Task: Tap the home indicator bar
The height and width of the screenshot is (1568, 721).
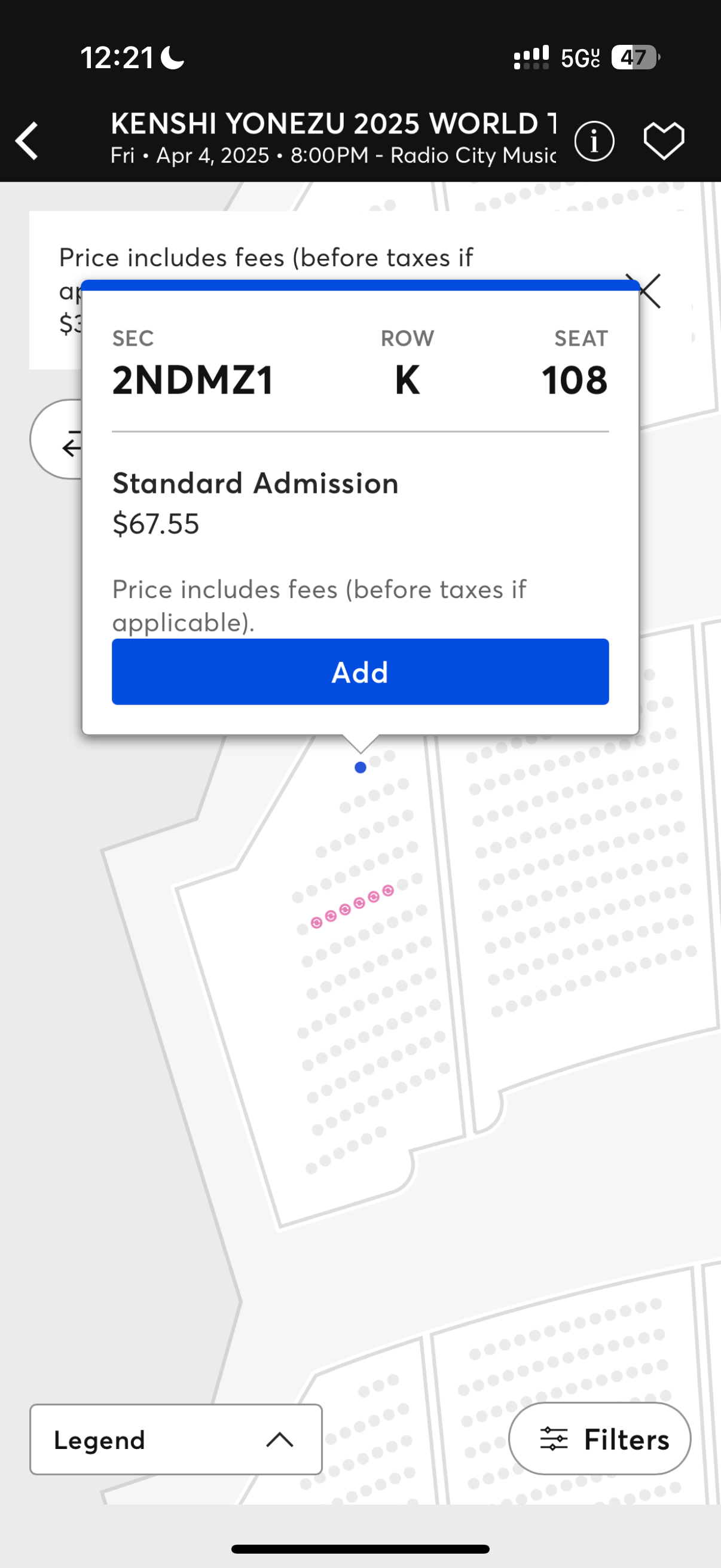Action: 360,1548
